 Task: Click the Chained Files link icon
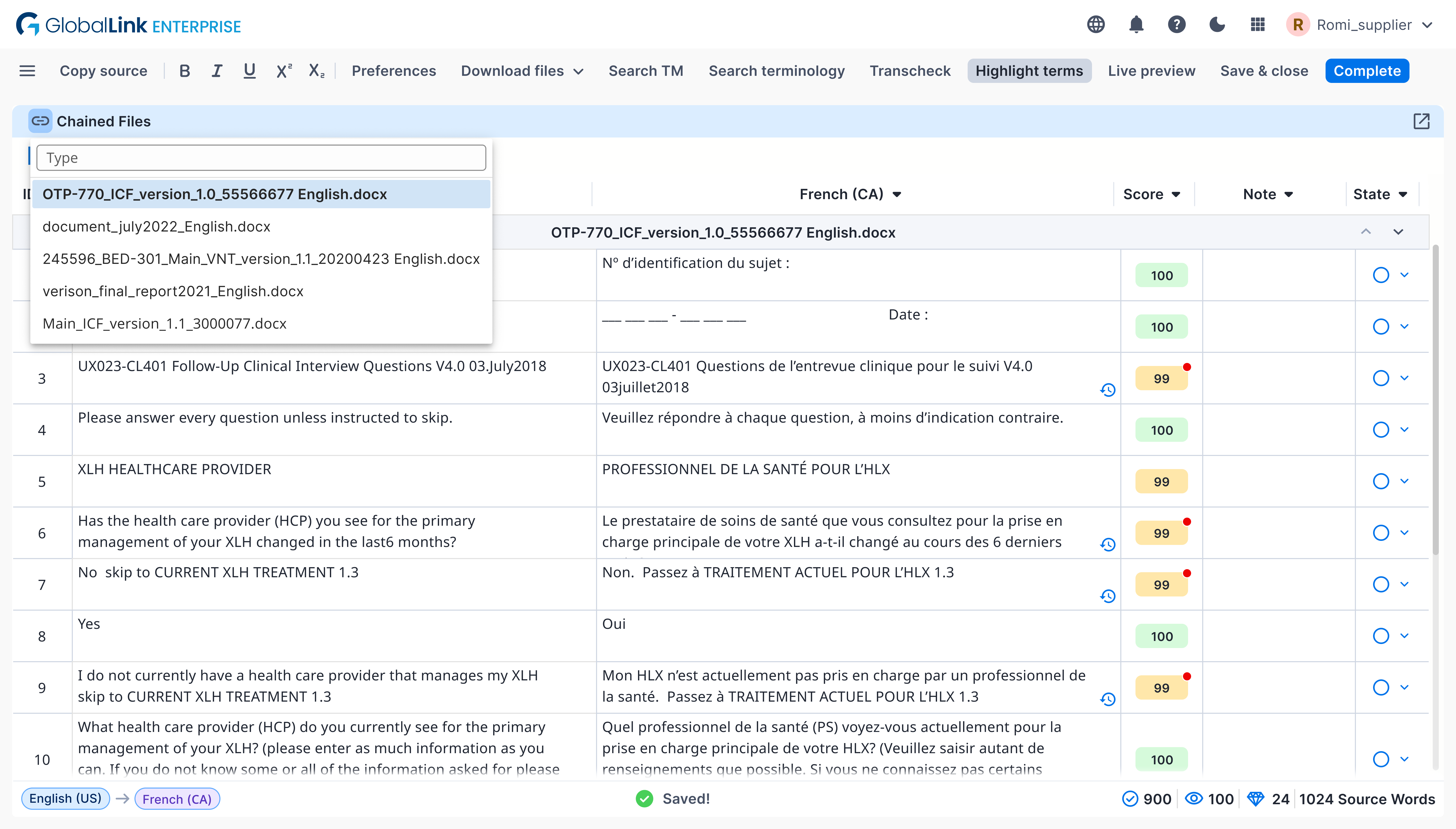click(x=40, y=121)
